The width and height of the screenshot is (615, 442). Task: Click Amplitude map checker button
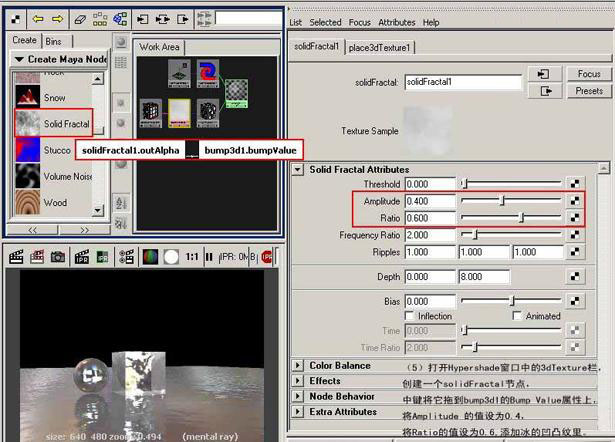(x=575, y=201)
